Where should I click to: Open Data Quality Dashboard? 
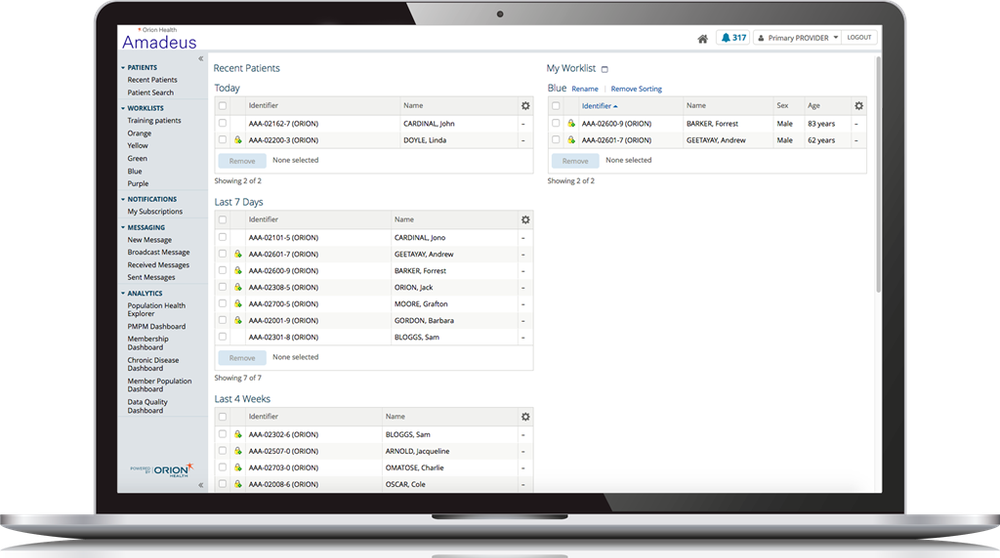(x=147, y=406)
